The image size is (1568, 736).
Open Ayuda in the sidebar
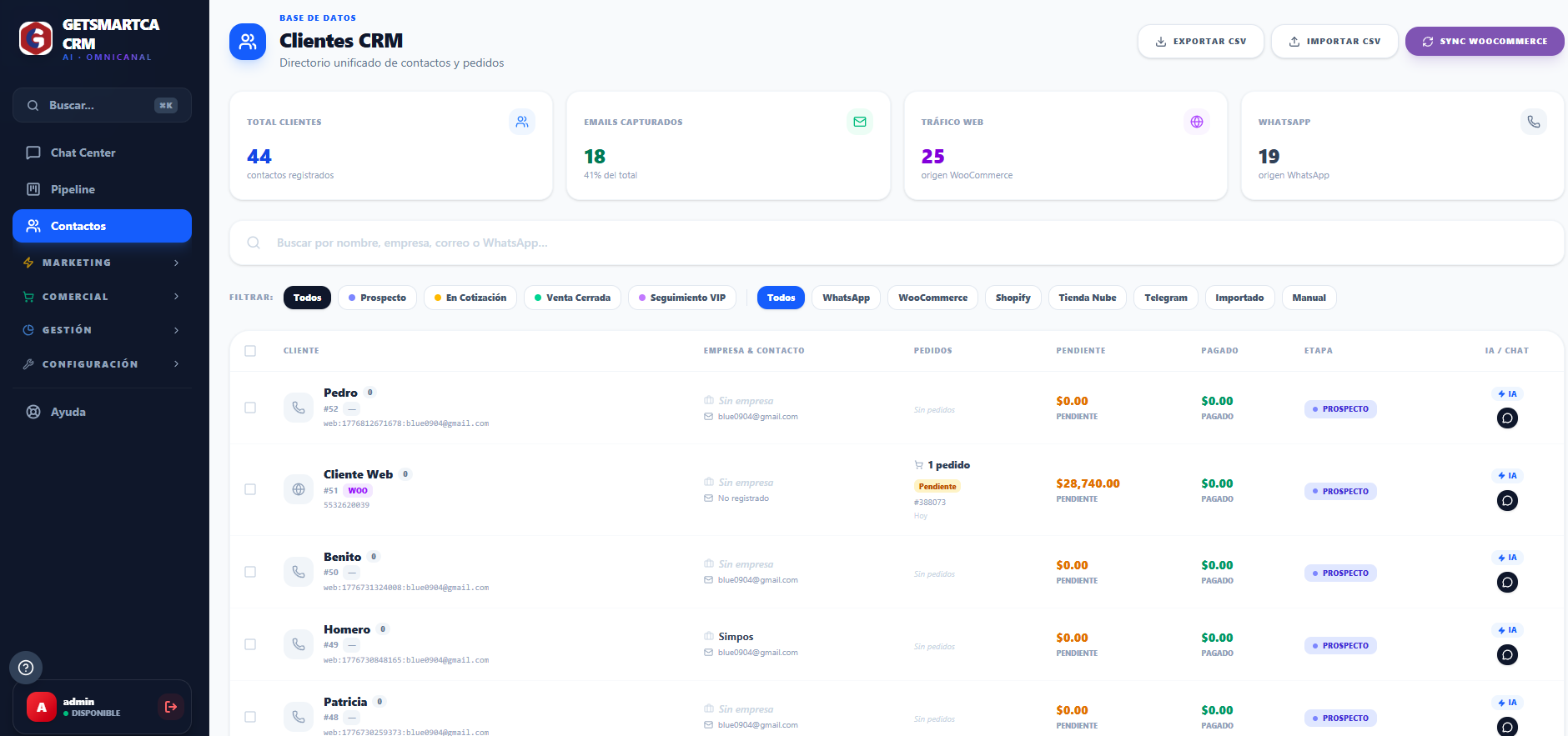102,412
